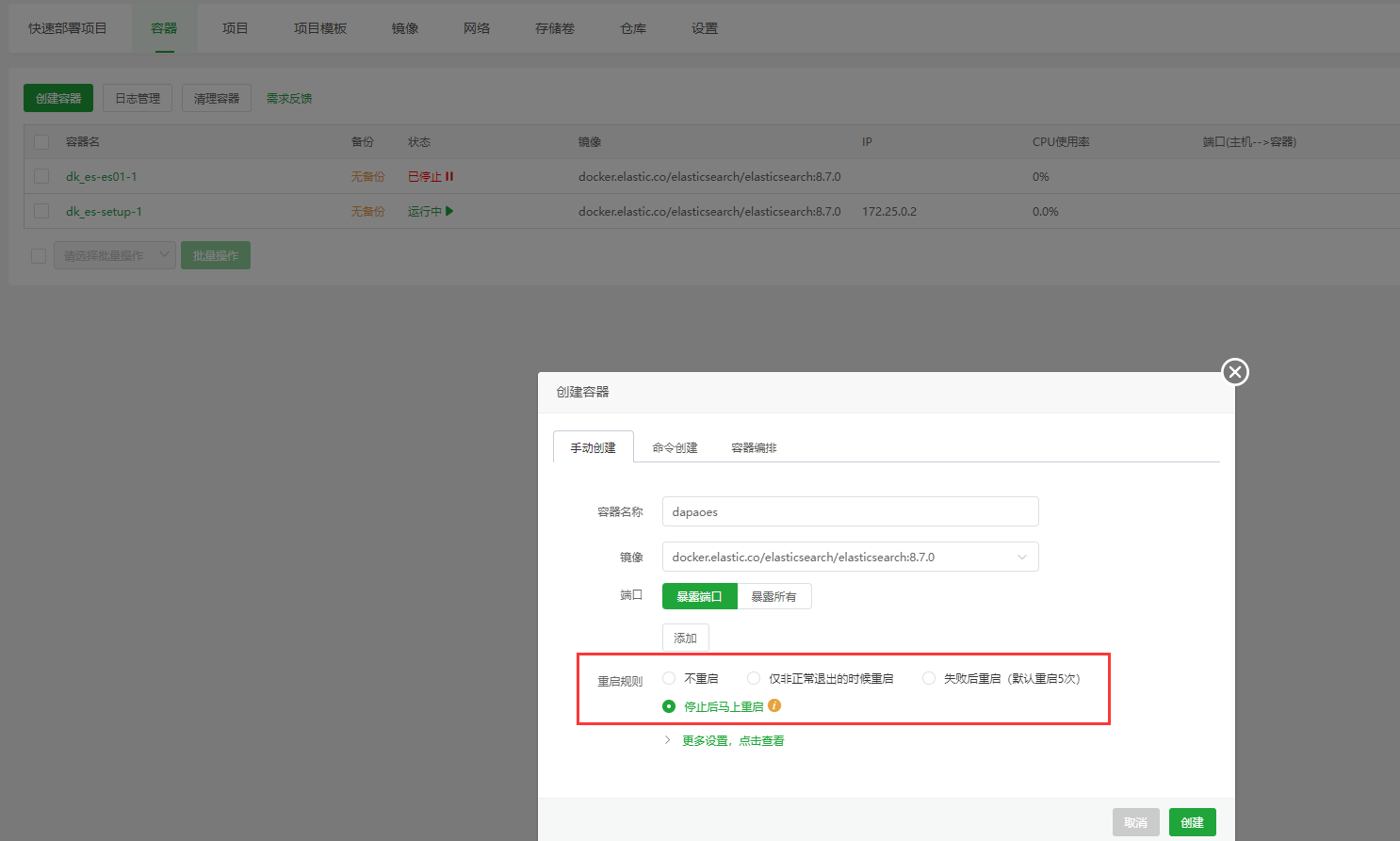Click the 已停止 status text
Image resolution: width=1400 pixels, height=841 pixels.
(x=425, y=176)
